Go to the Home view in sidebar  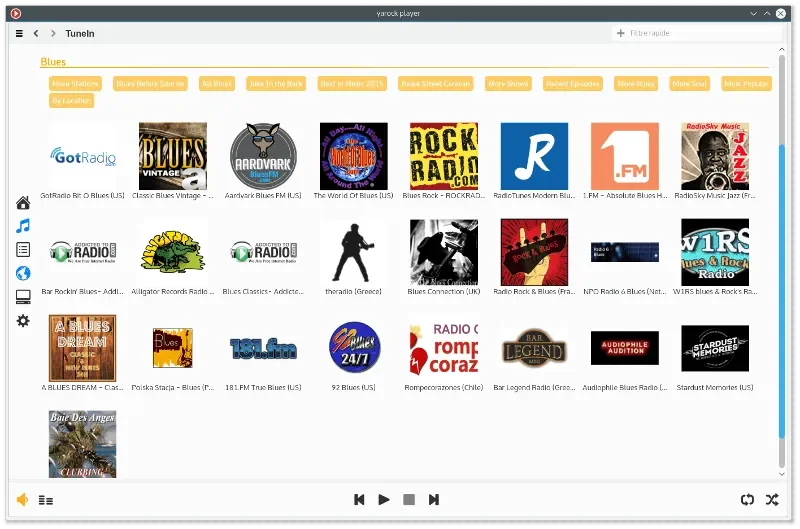point(23,203)
